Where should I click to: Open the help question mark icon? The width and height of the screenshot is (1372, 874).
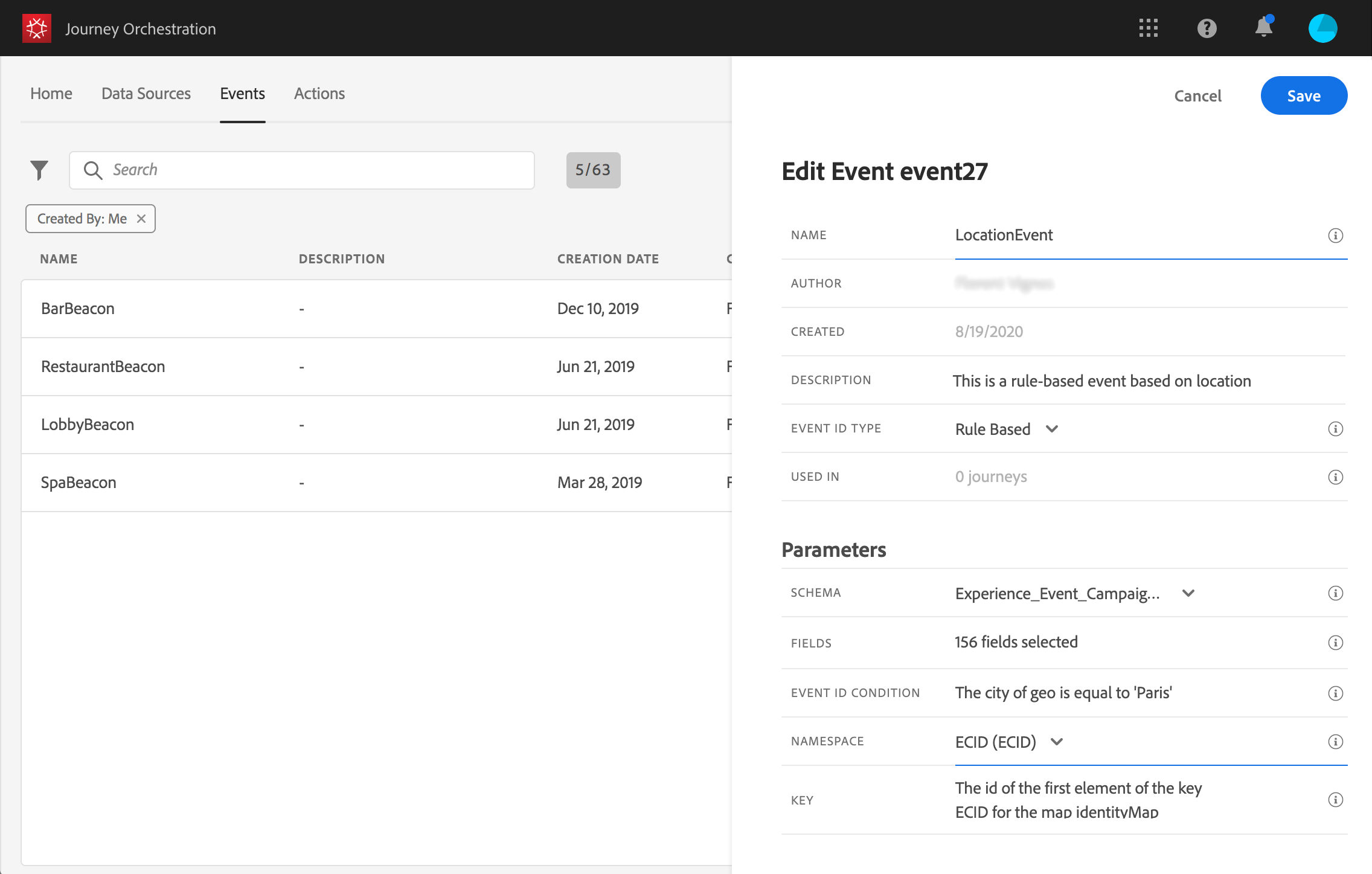pos(1207,28)
